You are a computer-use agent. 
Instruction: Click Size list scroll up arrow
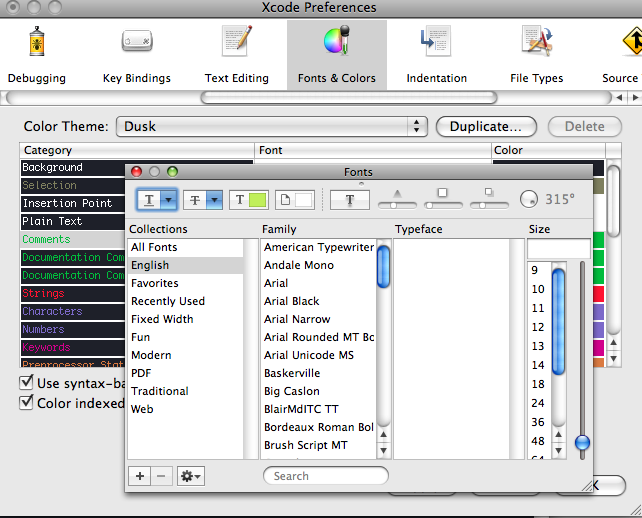558,434
